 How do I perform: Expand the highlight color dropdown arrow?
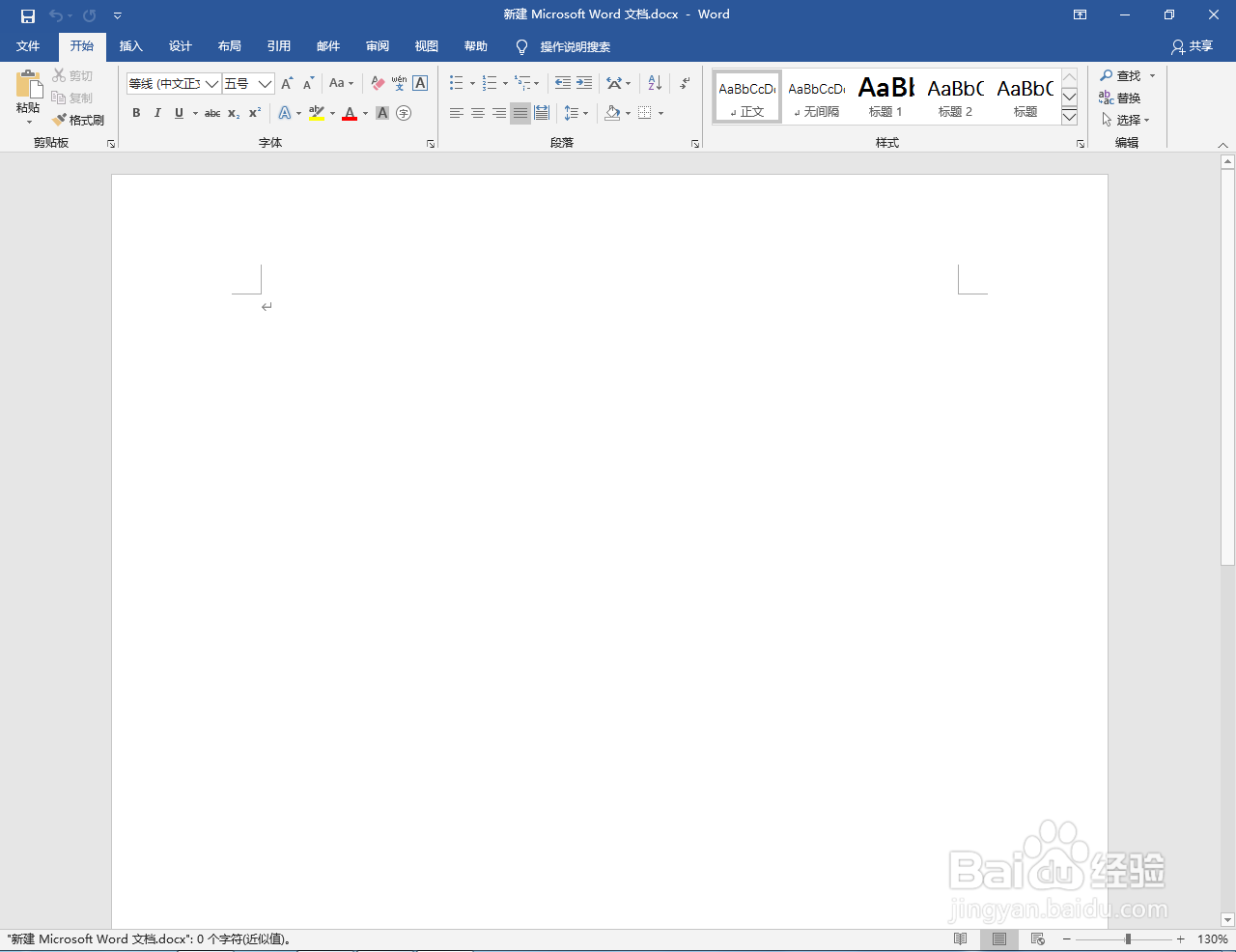tap(332, 113)
